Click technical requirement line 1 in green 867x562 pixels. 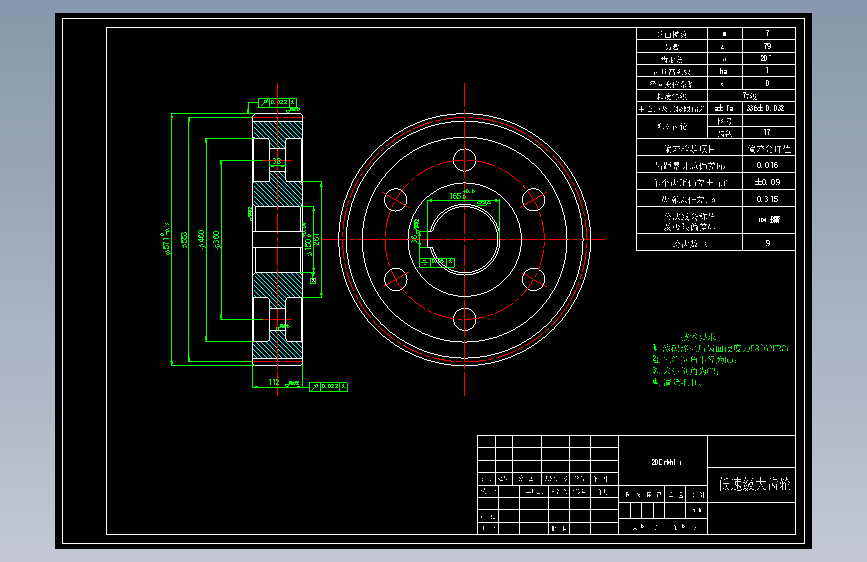[720, 348]
